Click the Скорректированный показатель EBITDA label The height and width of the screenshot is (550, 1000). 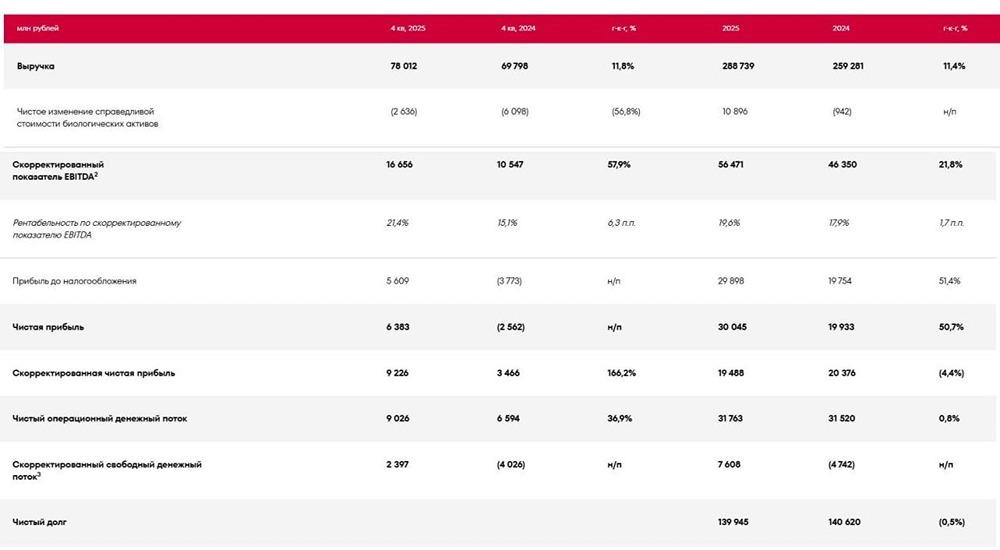click(x=58, y=171)
